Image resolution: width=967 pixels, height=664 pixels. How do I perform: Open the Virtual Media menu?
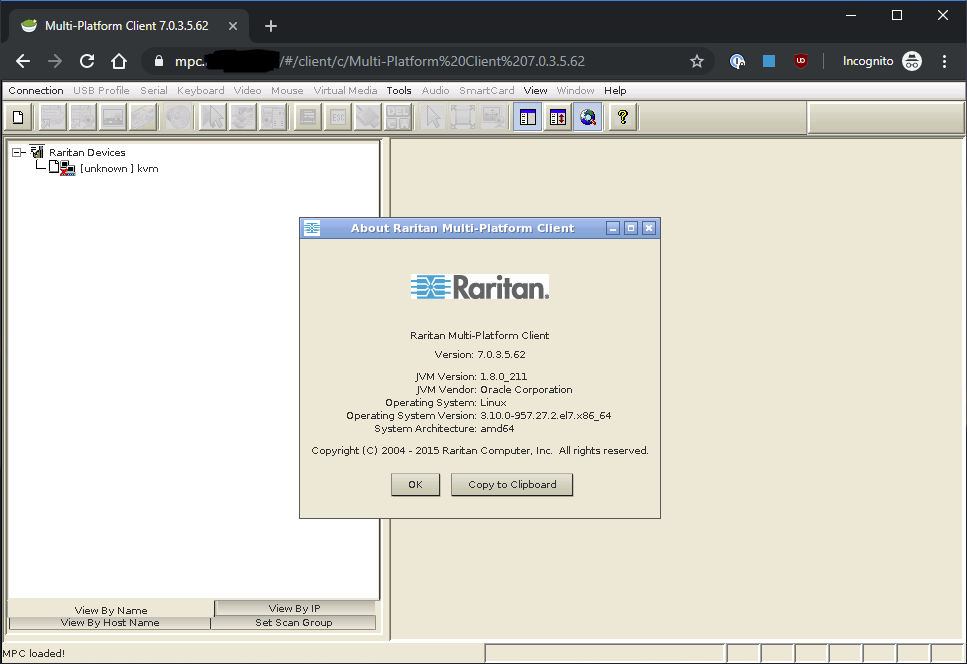345,91
